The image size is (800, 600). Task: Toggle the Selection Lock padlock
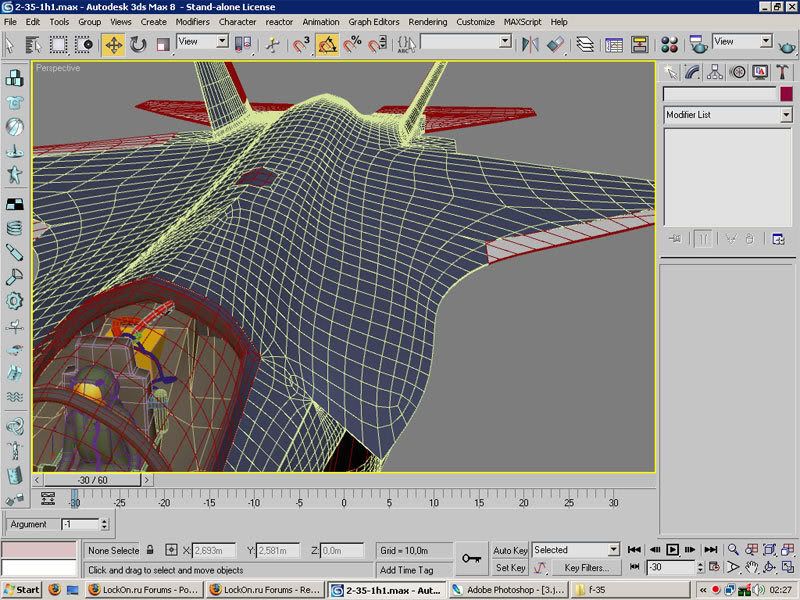coord(150,550)
